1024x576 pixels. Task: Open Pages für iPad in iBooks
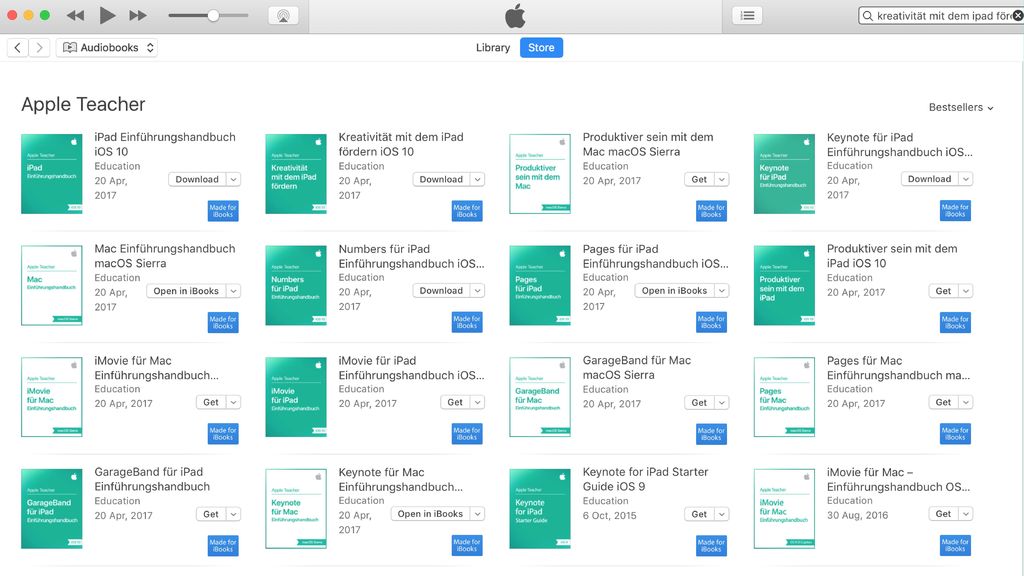(675, 291)
